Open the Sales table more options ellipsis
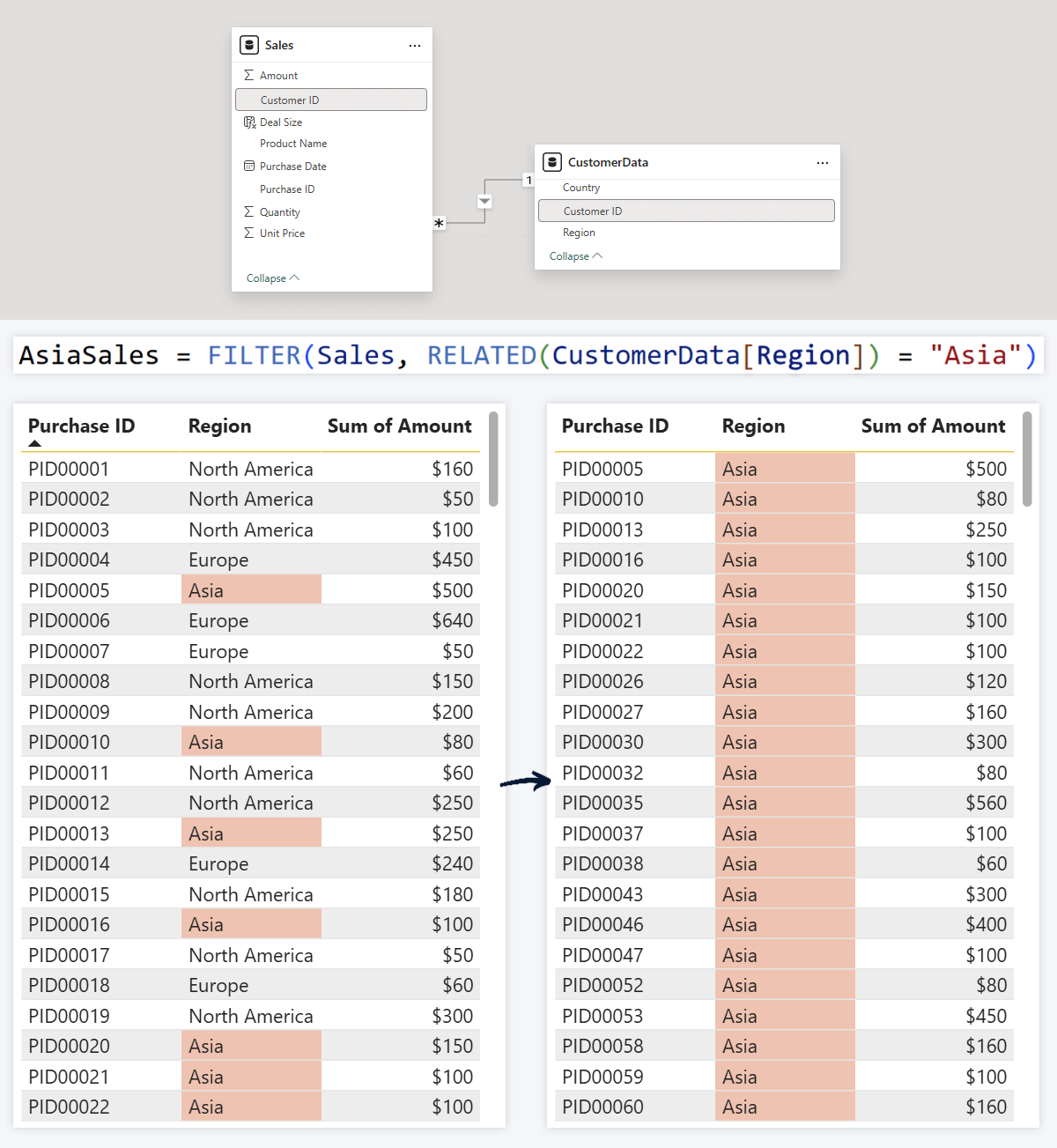Viewport: 1057px width, 1148px height. 415,46
